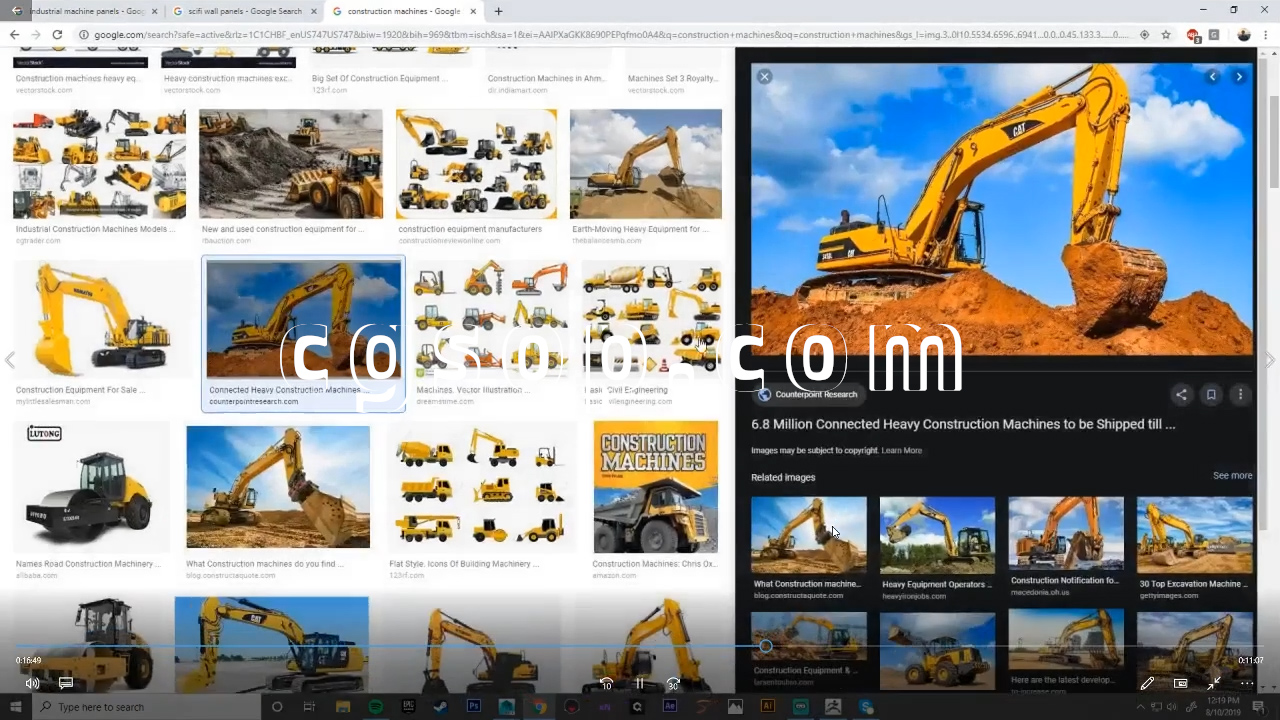
Task: Skip forward 30 seconds
Action: [x=673, y=683]
